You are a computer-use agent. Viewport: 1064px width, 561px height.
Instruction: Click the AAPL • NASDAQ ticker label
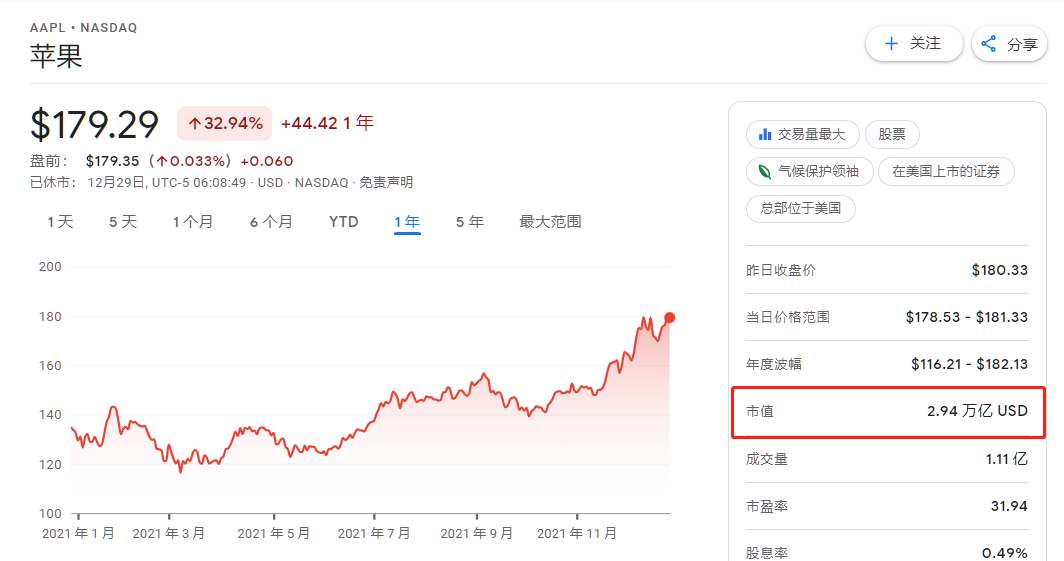coord(83,28)
